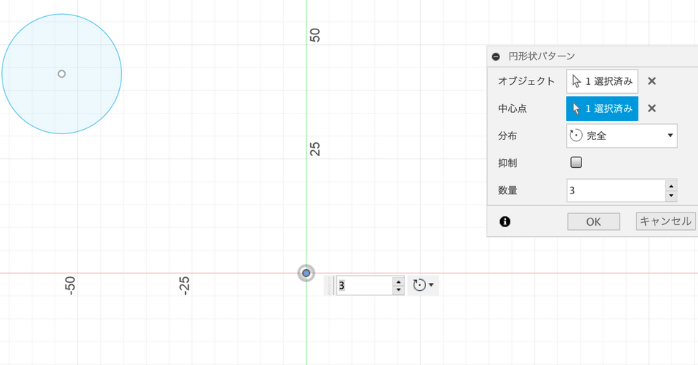Select the origin point on the canvas
This screenshot has height=365, width=698.
point(306,273)
